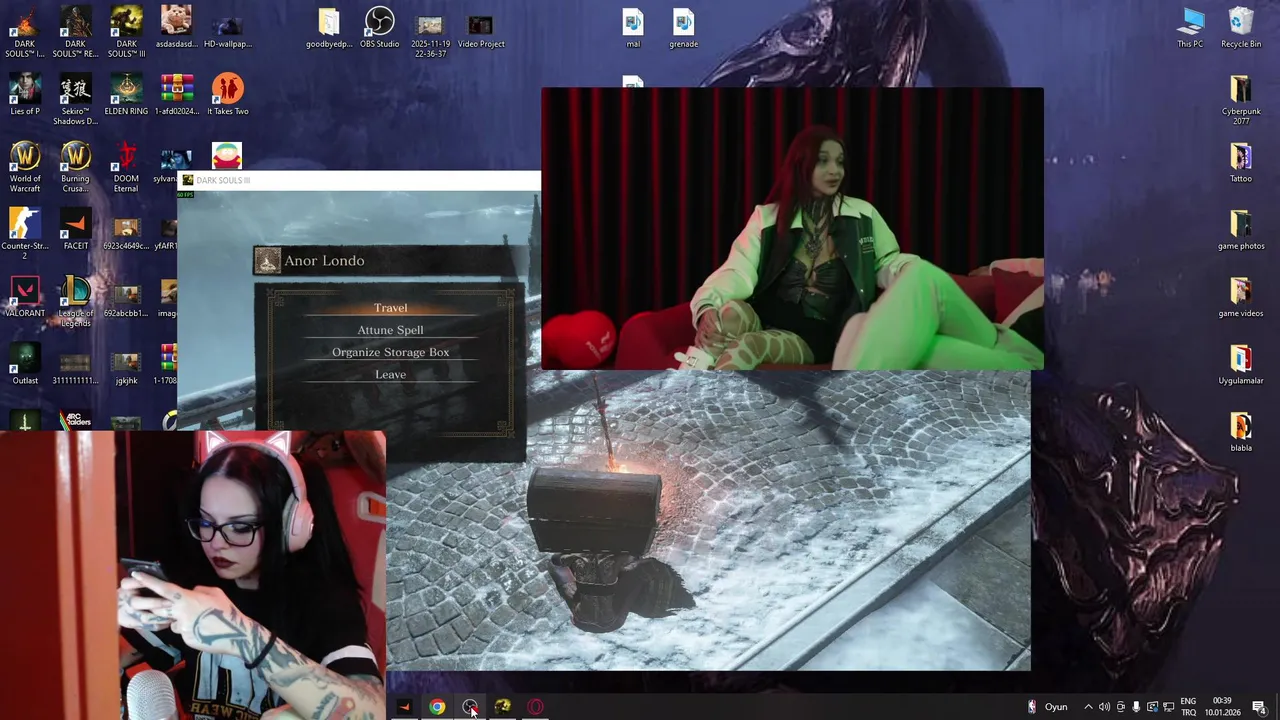Select Travel in the bonfire menu
Image resolution: width=1280 pixels, height=720 pixels.
[390, 308]
